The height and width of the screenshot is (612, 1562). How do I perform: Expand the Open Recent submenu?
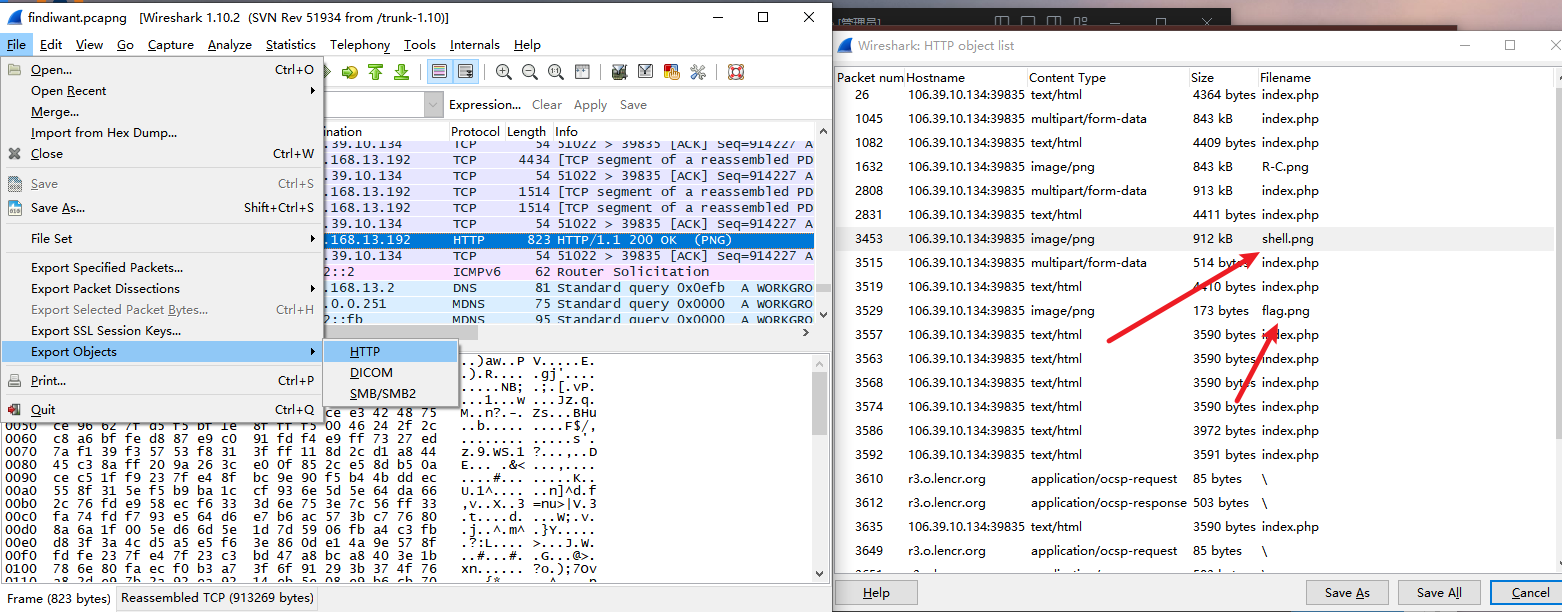(162, 91)
